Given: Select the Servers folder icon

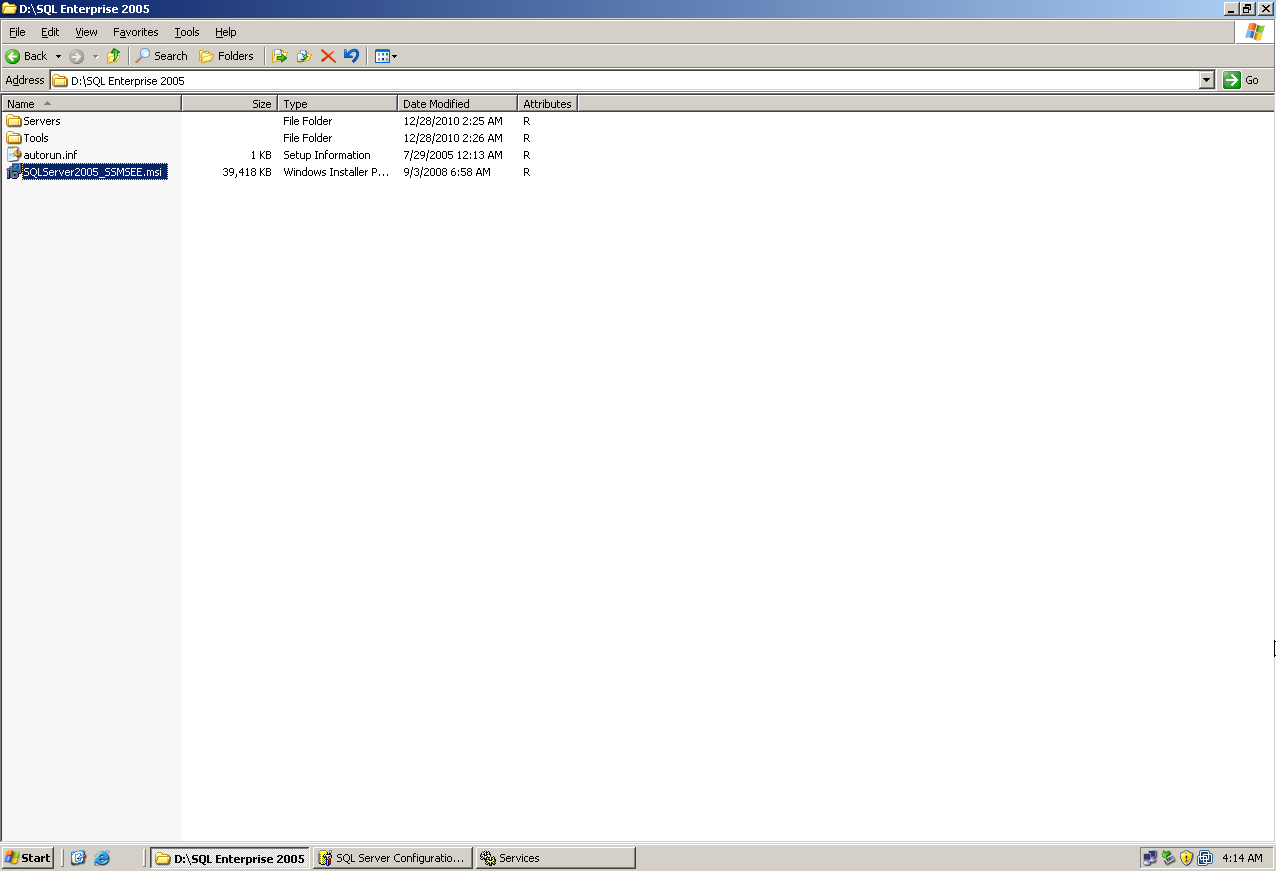Looking at the screenshot, I should tap(14, 121).
